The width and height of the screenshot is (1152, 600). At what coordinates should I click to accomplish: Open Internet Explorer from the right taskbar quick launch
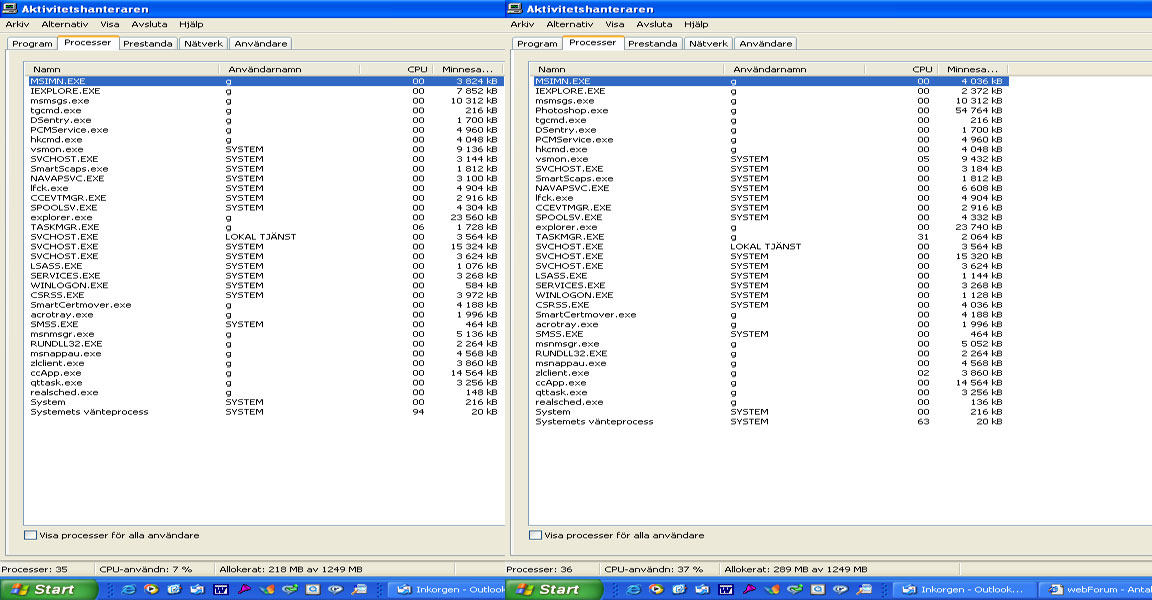point(633,589)
